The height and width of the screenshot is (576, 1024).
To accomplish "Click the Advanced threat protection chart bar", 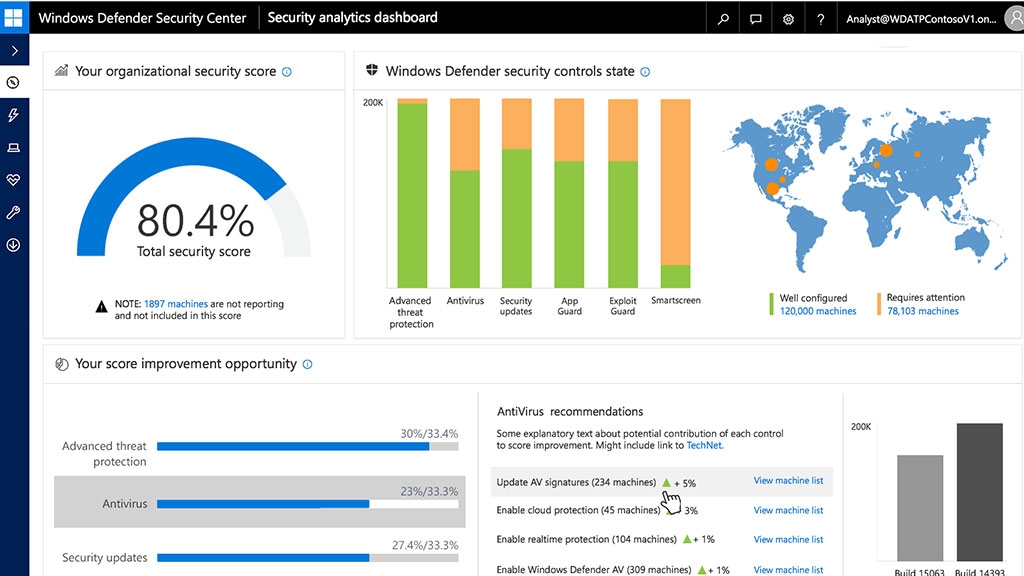I will click(412, 193).
